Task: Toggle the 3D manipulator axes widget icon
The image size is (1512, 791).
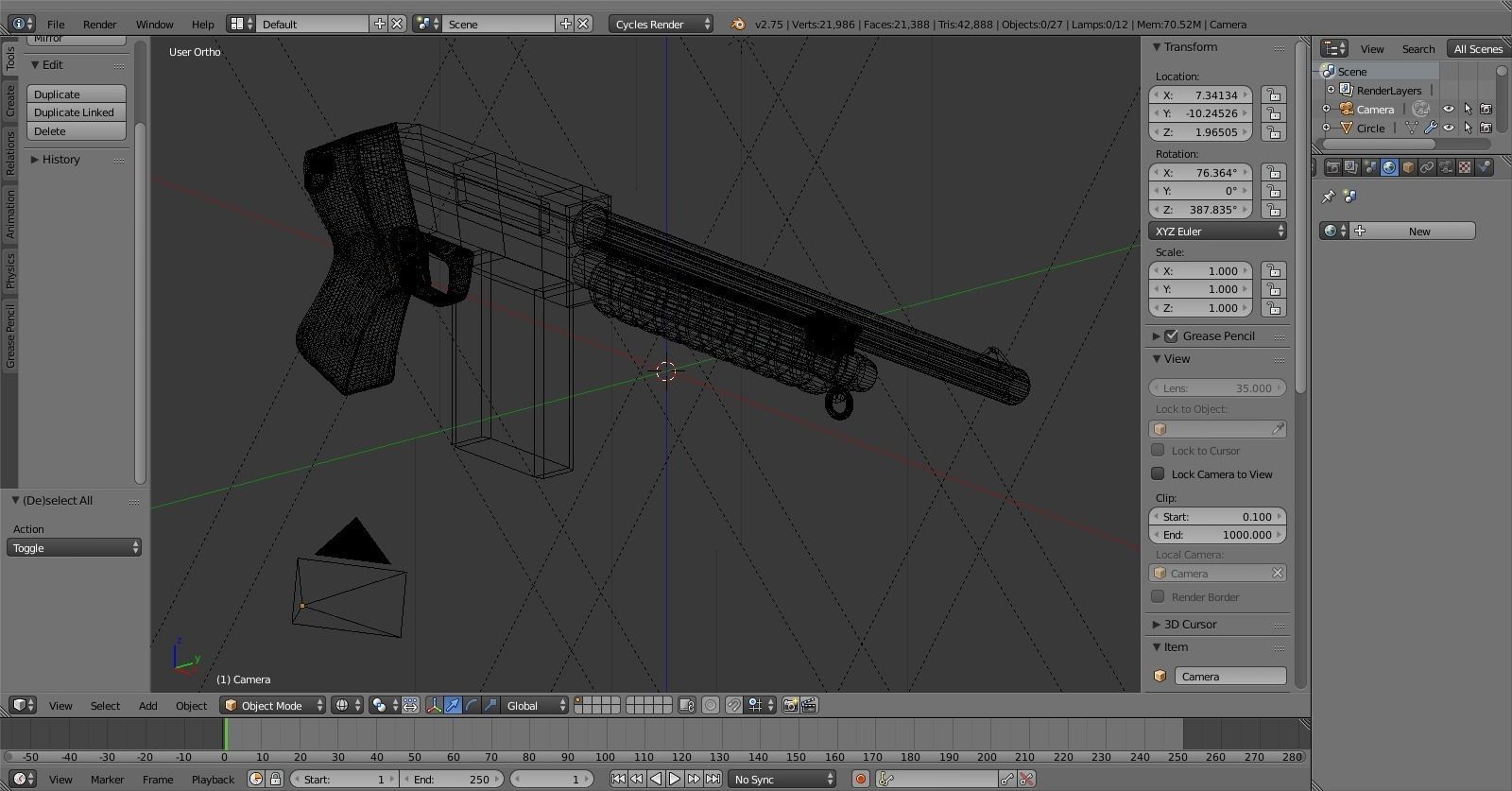Action: click(434, 705)
